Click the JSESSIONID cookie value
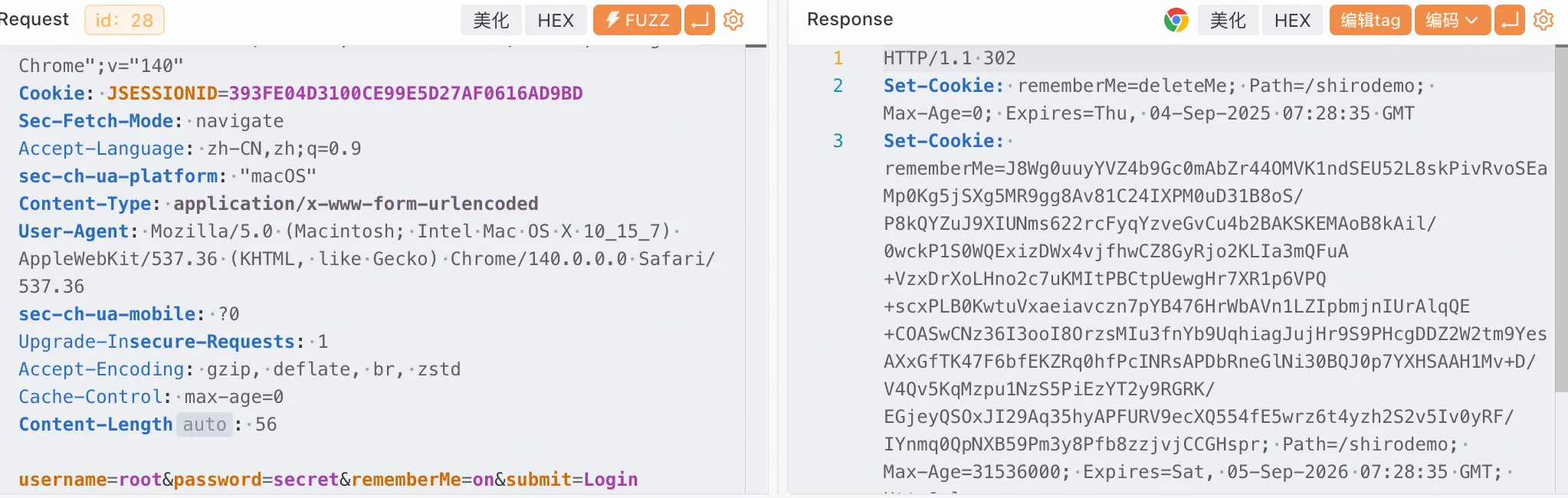Viewport: 1568px width, 498px height. pos(405,93)
